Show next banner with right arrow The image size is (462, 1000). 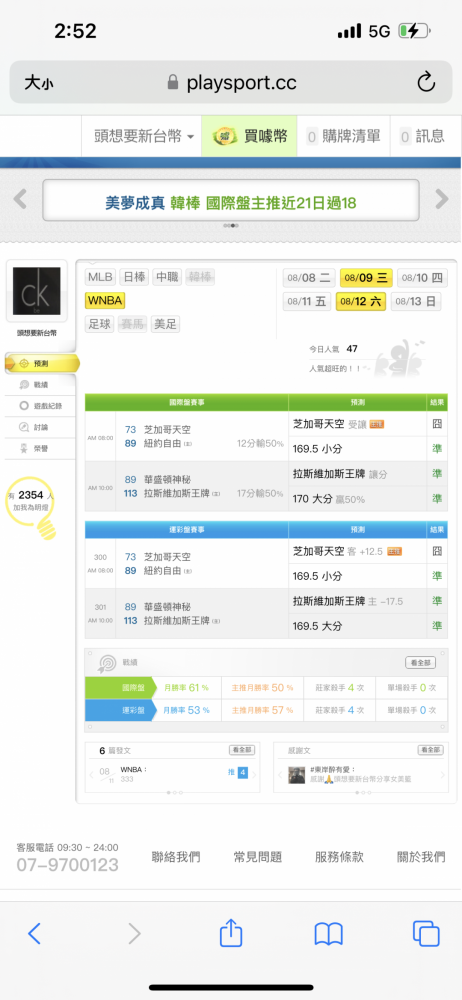442,200
